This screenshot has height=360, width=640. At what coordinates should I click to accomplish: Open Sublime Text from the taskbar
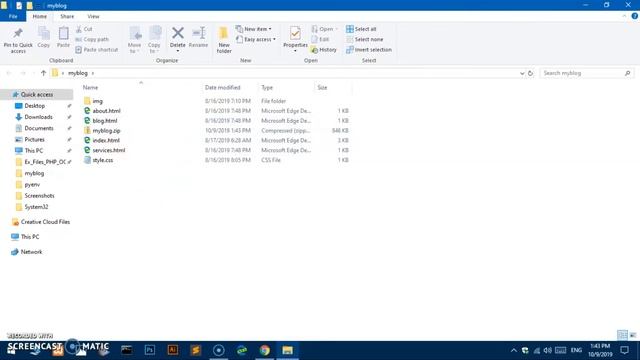coord(196,350)
